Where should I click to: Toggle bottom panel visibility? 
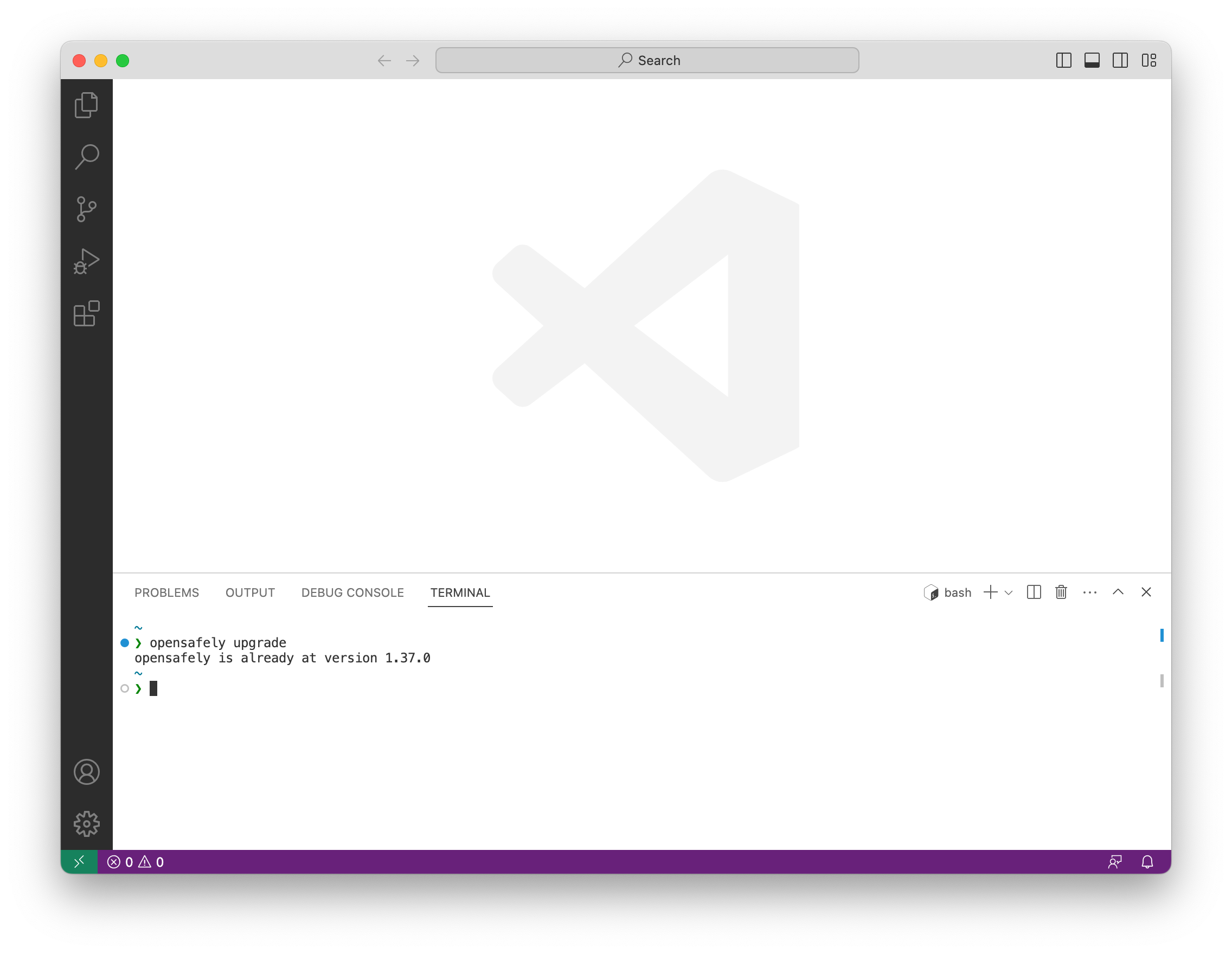1092,60
